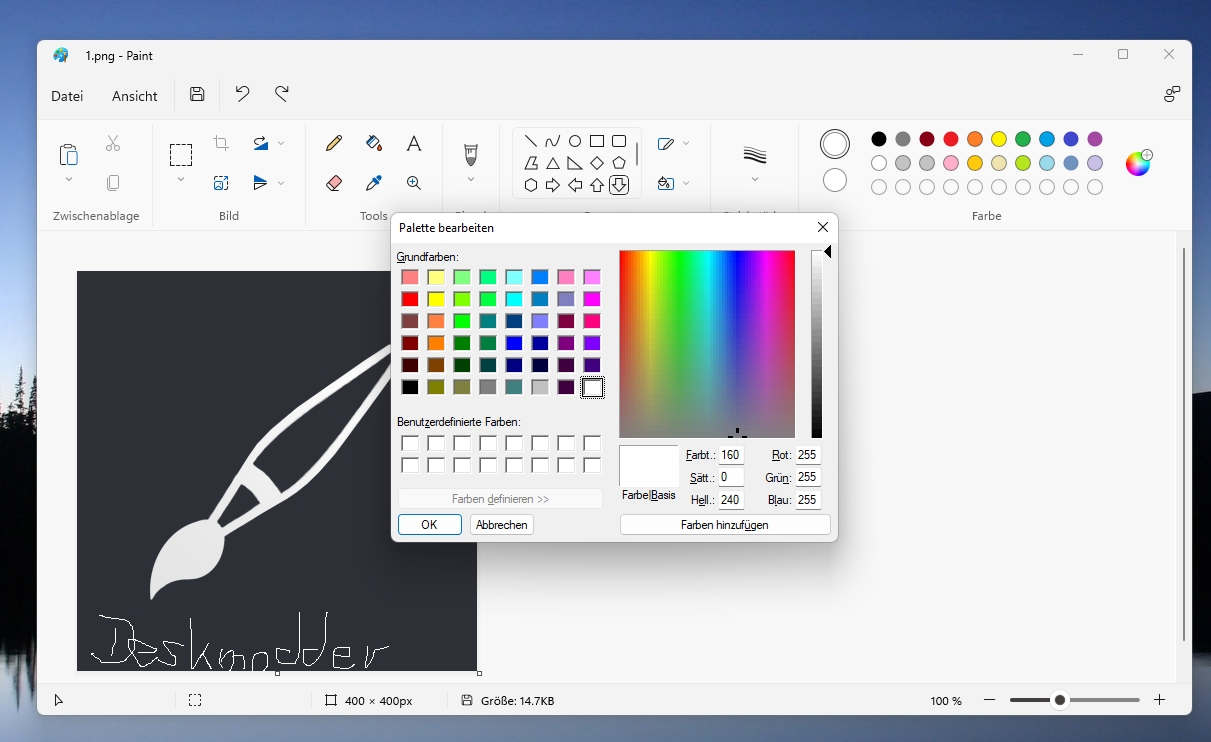Click the Blau value field
This screenshot has width=1211, height=742.
click(808, 500)
